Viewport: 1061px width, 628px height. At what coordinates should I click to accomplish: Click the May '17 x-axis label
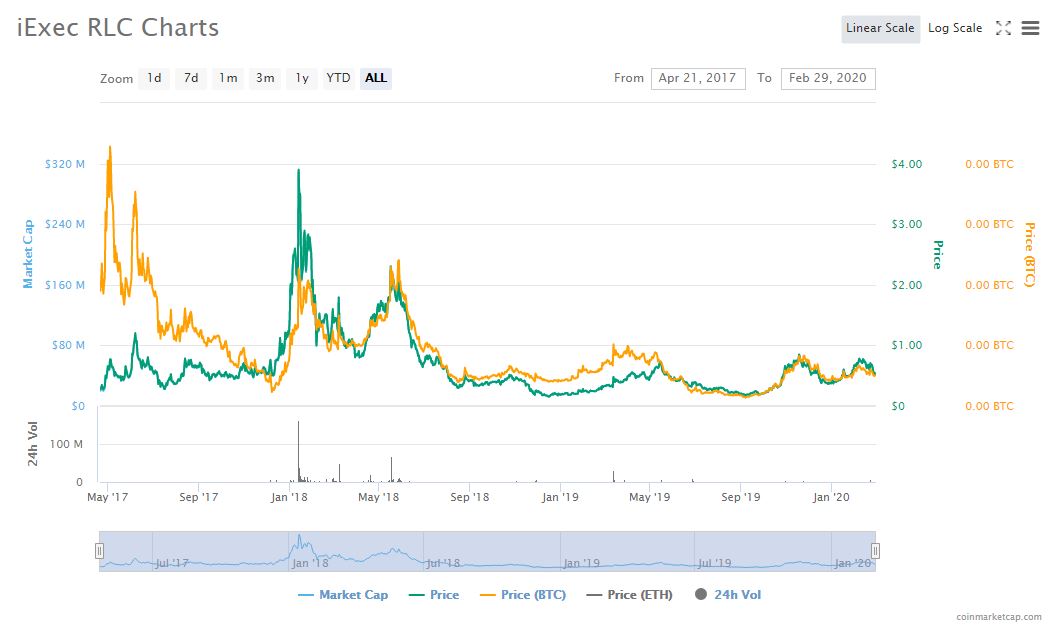click(x=108, y=497)
